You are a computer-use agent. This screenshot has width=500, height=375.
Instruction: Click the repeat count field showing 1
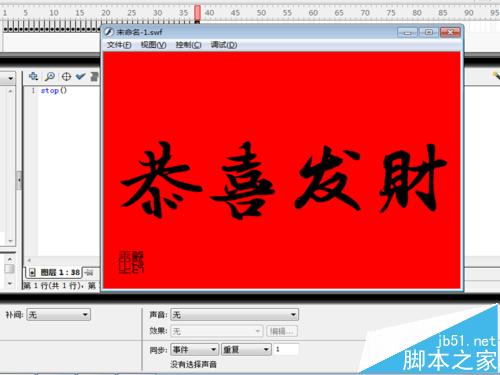[x=286, y=349]
